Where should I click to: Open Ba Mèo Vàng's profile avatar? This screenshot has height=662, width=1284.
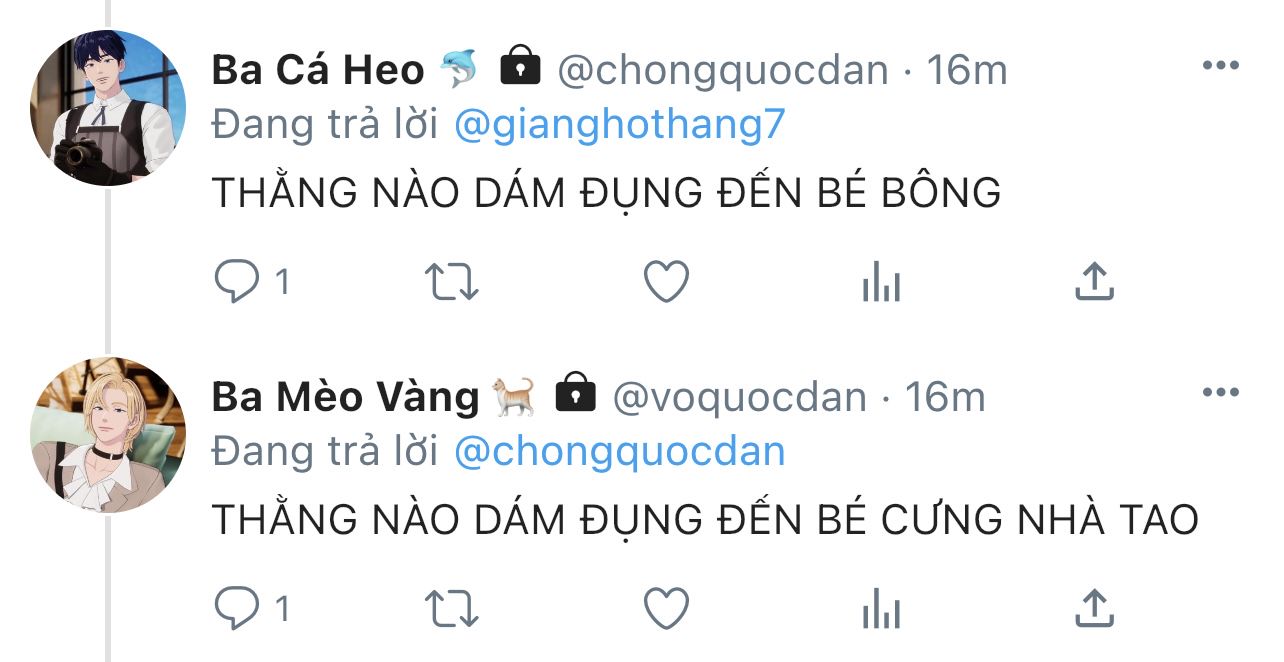[108, 435]
